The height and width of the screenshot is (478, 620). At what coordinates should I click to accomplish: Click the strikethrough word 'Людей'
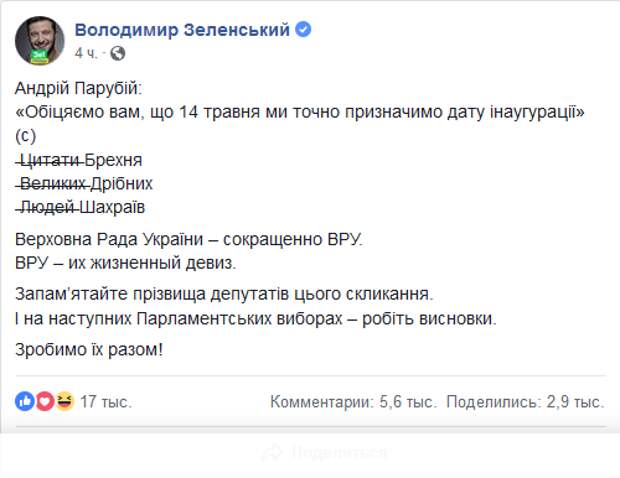[47, 207]
